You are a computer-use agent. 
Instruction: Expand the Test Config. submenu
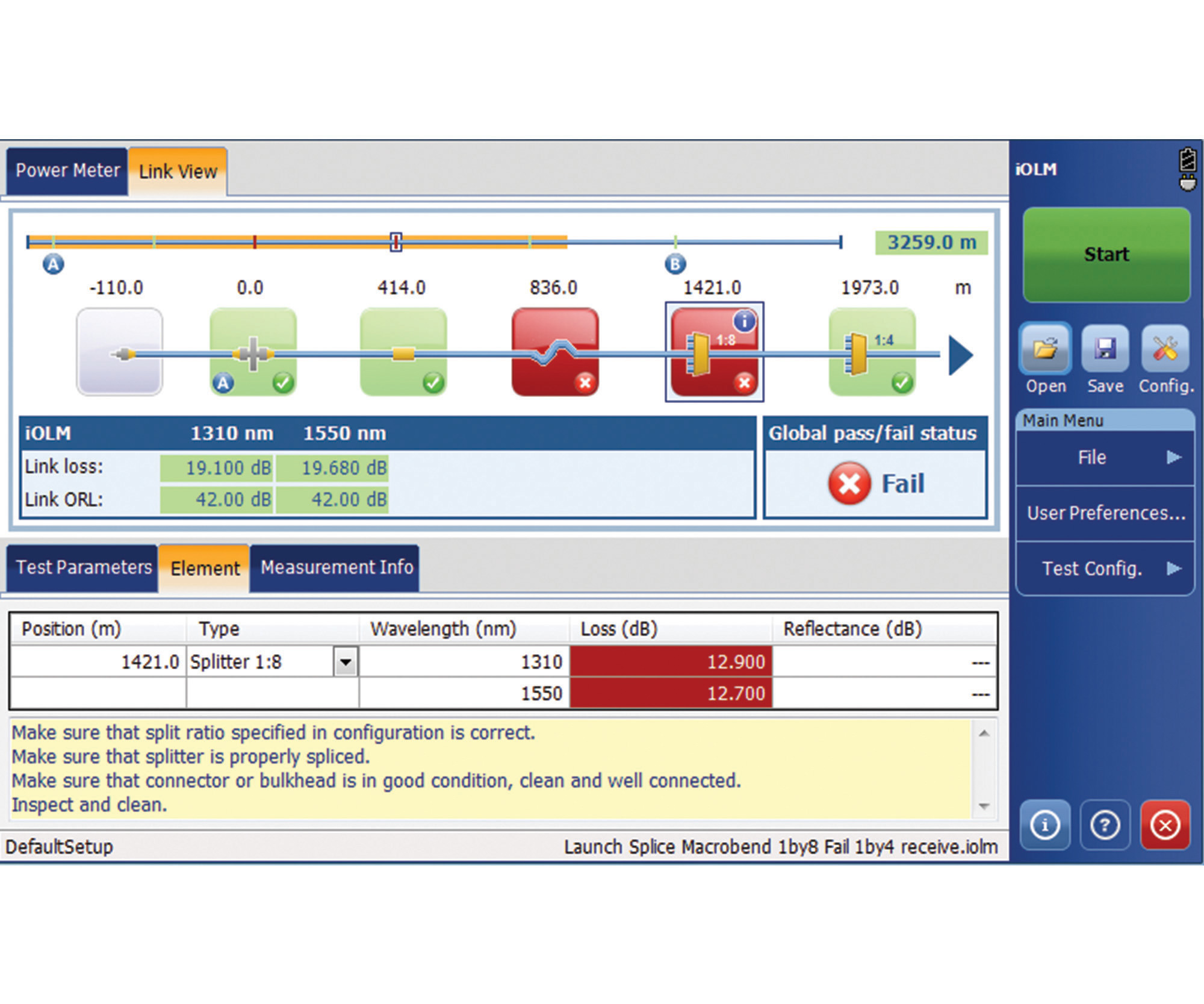click(x=1105, y=569)
